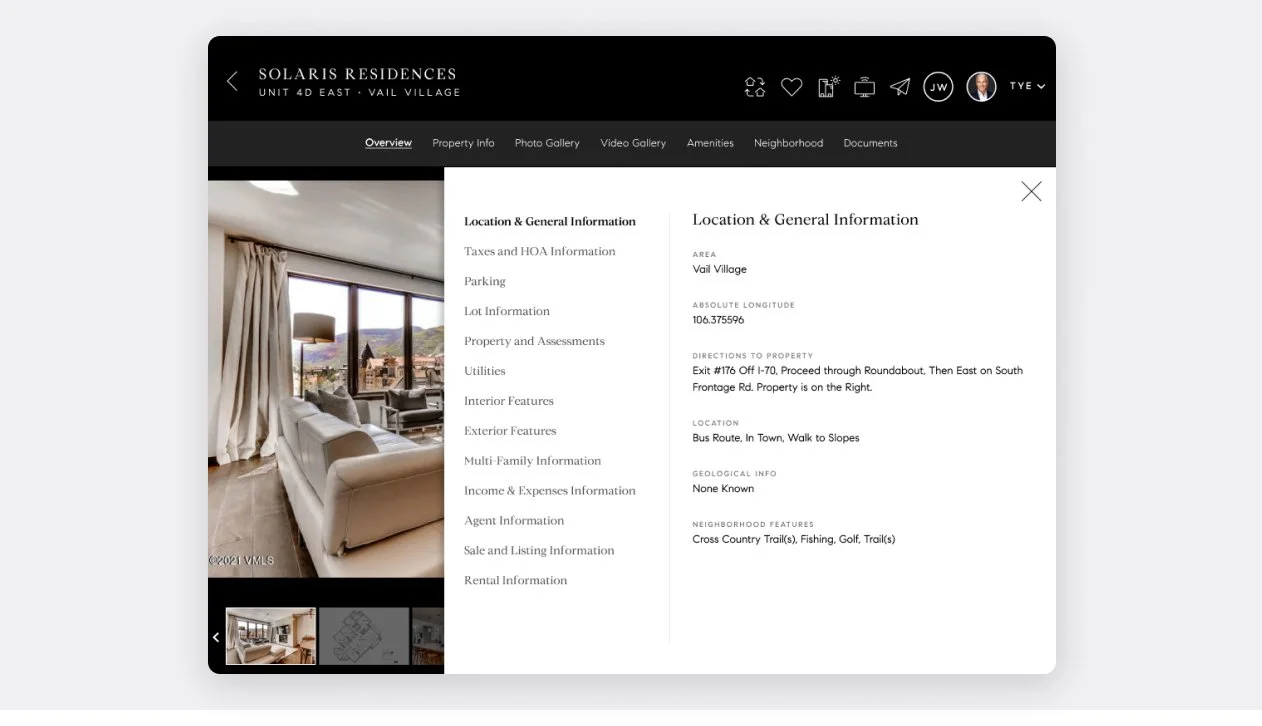Click the back arrow beside Solaris Residences
Image resolution: width=1262 pixels, height=726 pixels.
click(x=232, y=82)
